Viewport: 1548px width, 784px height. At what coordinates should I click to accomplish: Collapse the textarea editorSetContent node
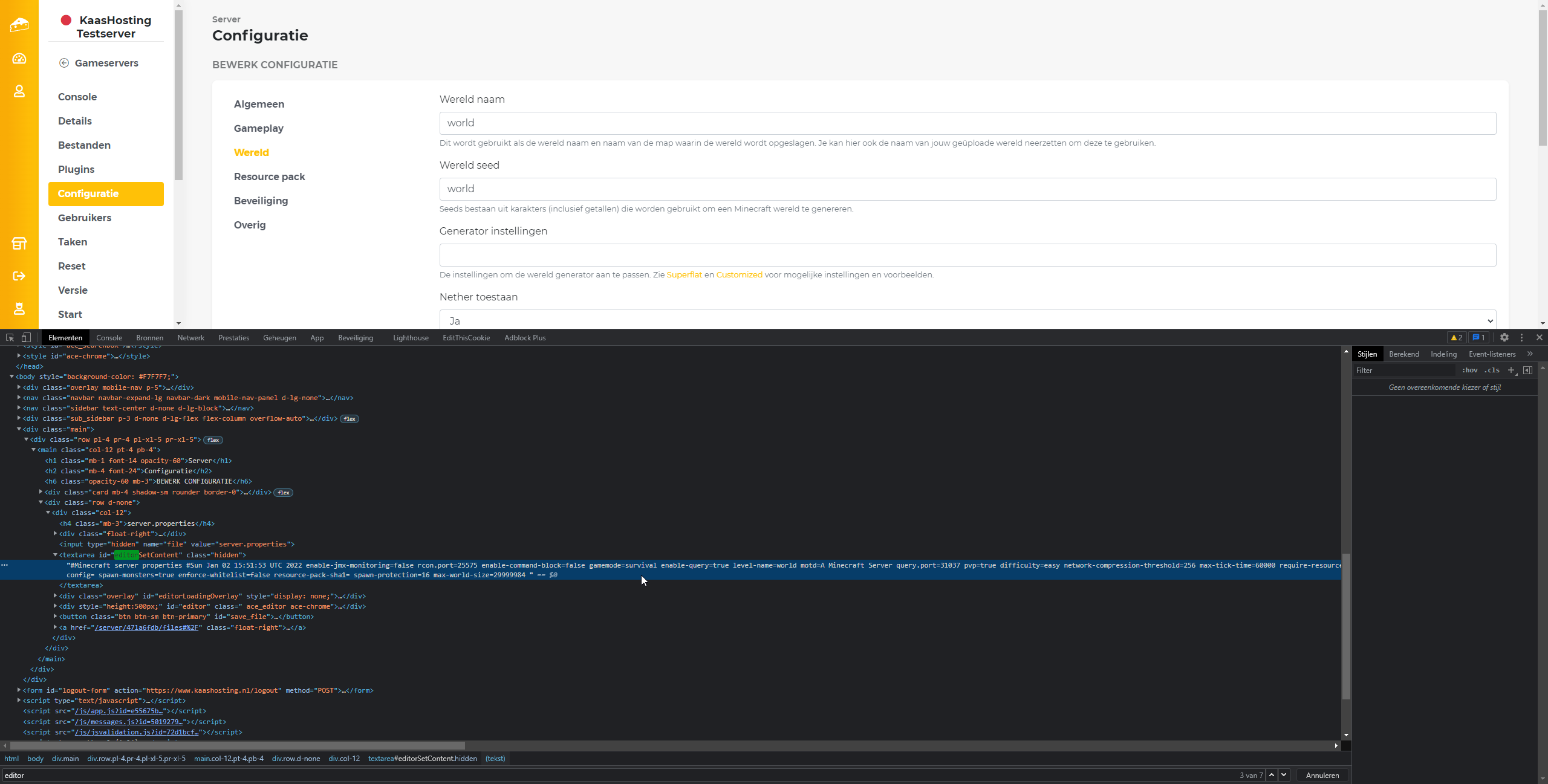[x=56, y=555]
